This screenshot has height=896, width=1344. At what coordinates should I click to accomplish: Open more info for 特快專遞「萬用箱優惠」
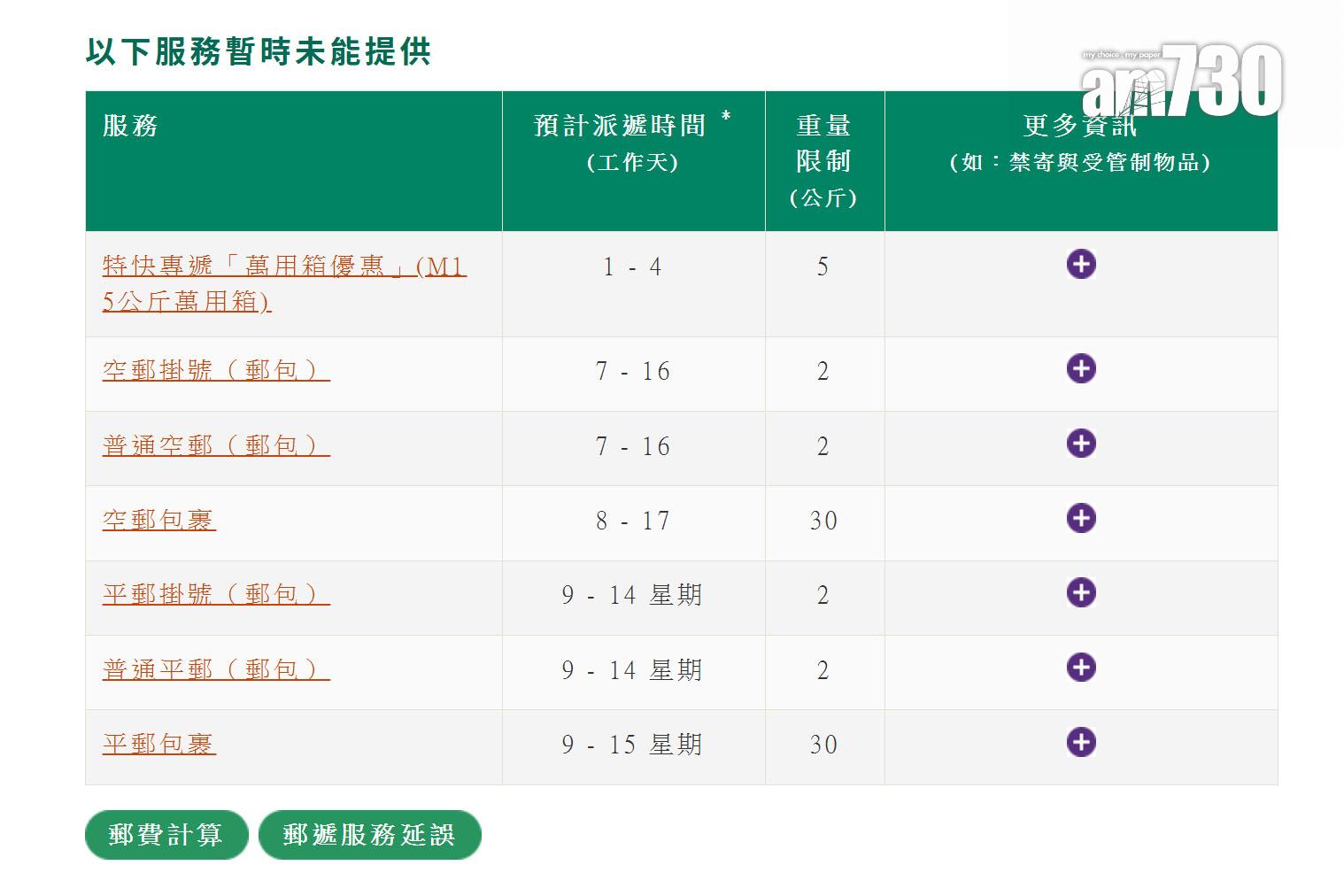click(1080, 265)
